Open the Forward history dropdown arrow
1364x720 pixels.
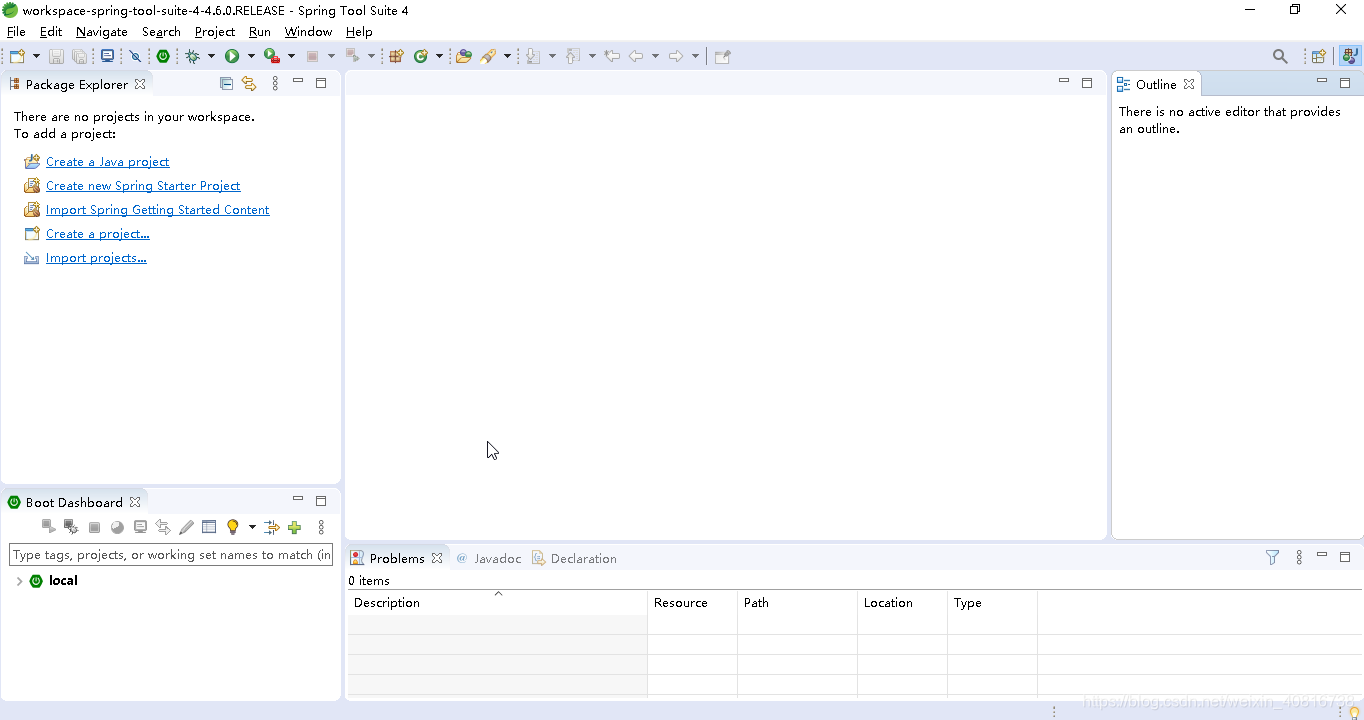click(695, 56)
